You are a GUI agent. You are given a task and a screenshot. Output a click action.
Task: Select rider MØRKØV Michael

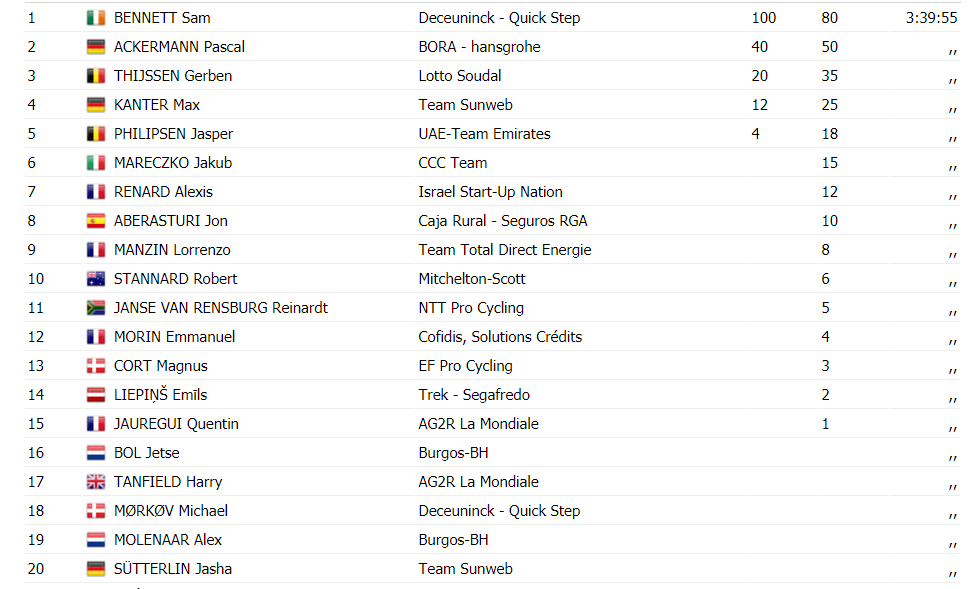coord(171,511)
